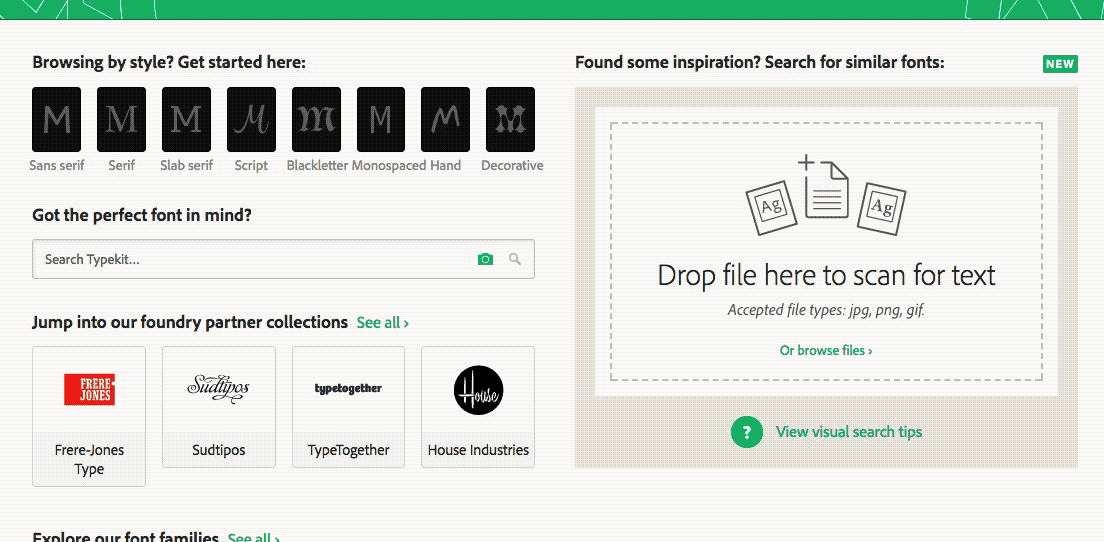The height and width of the screenshot is (542, 1104).
Task: Click the Drop file here to scan text
Action: coord(826,275)
